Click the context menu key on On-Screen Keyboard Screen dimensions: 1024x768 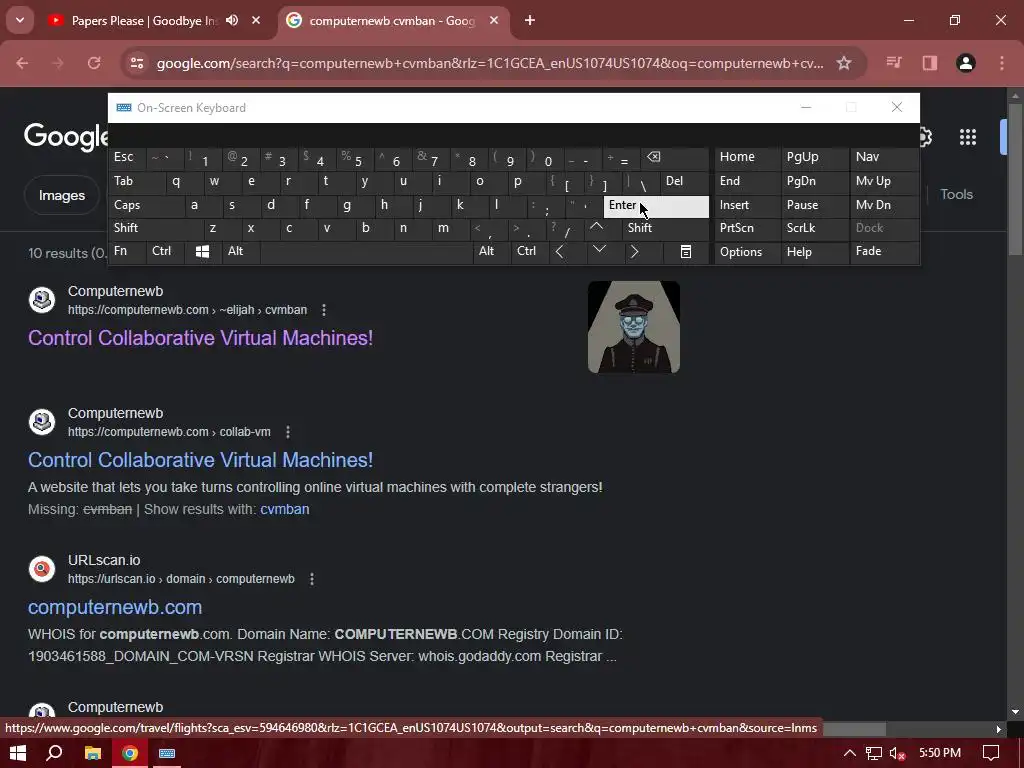[x=686, y=251]
